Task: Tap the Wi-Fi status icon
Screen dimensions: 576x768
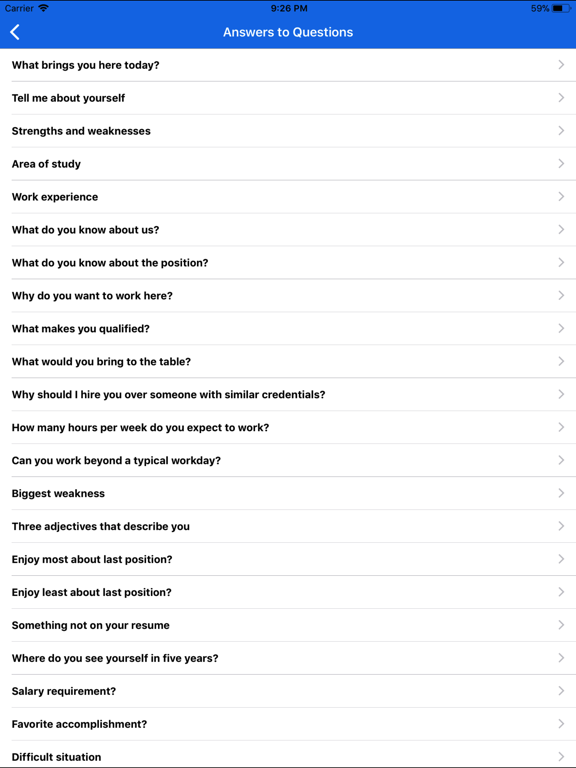Action: pos(44,8)
